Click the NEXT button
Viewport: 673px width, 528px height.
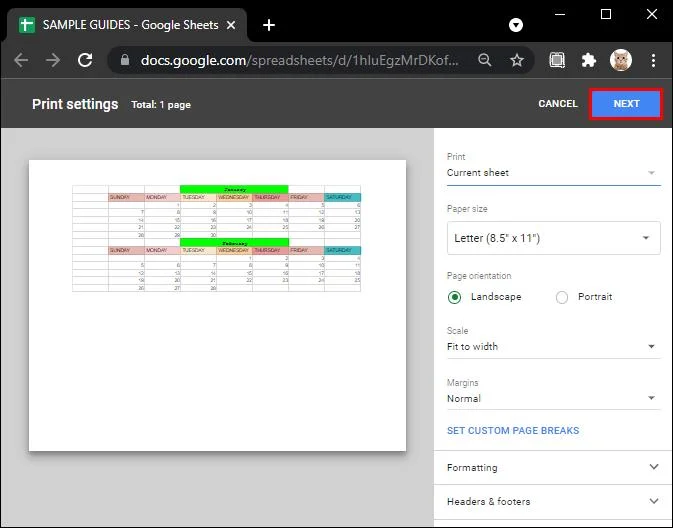click(x=626, y=104)
